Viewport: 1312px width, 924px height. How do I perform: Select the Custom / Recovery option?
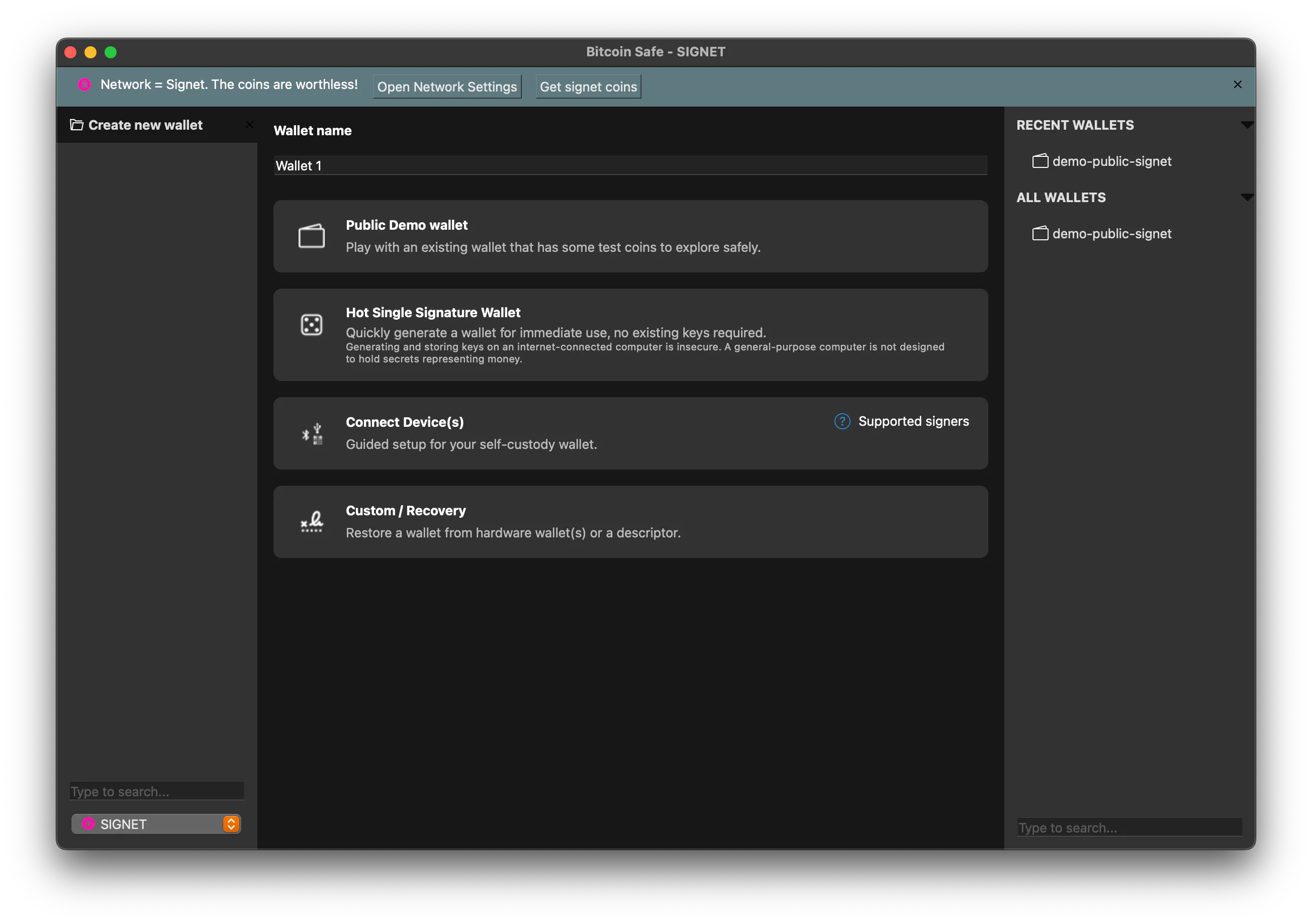[x=630, y=522]
